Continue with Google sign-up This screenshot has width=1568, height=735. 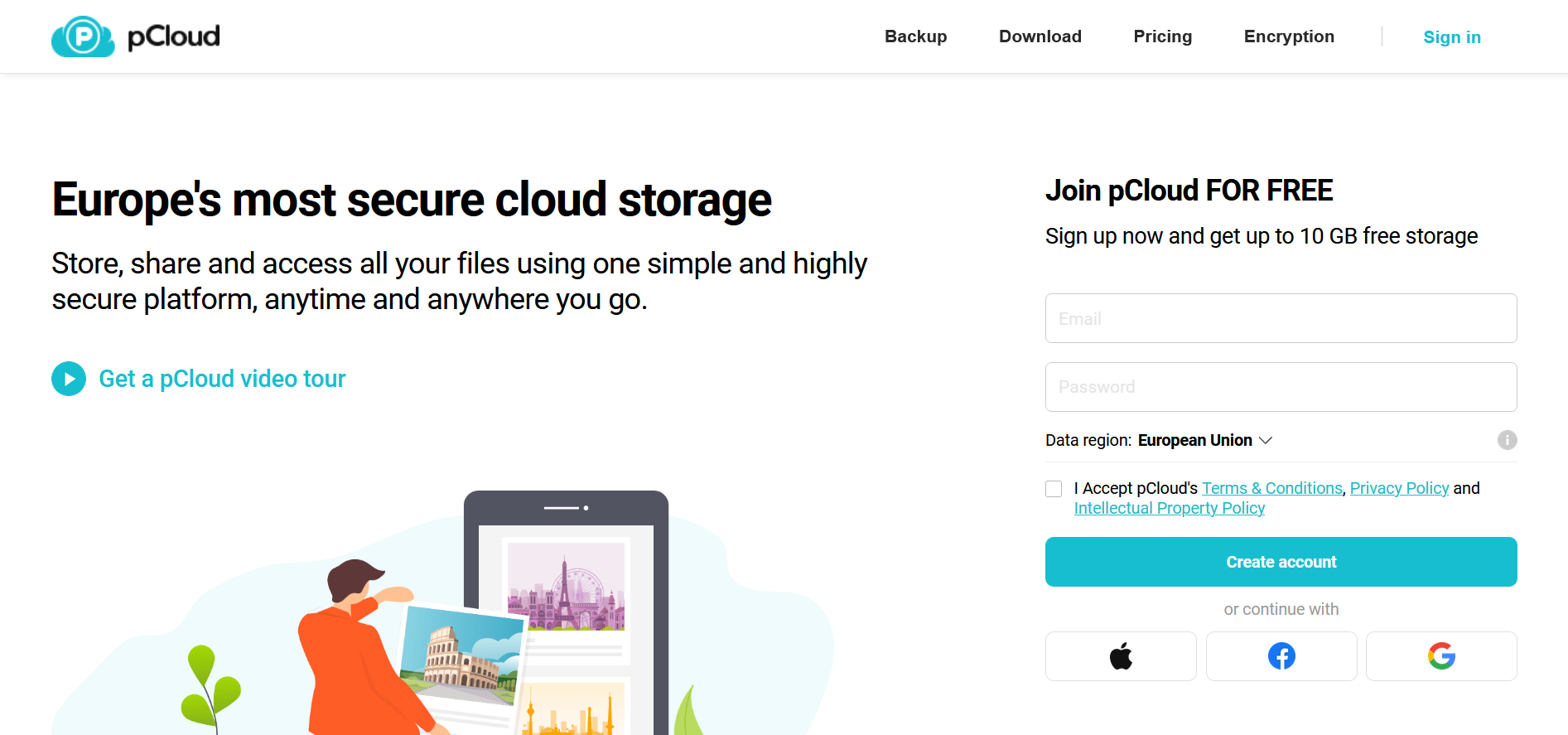1441,656
